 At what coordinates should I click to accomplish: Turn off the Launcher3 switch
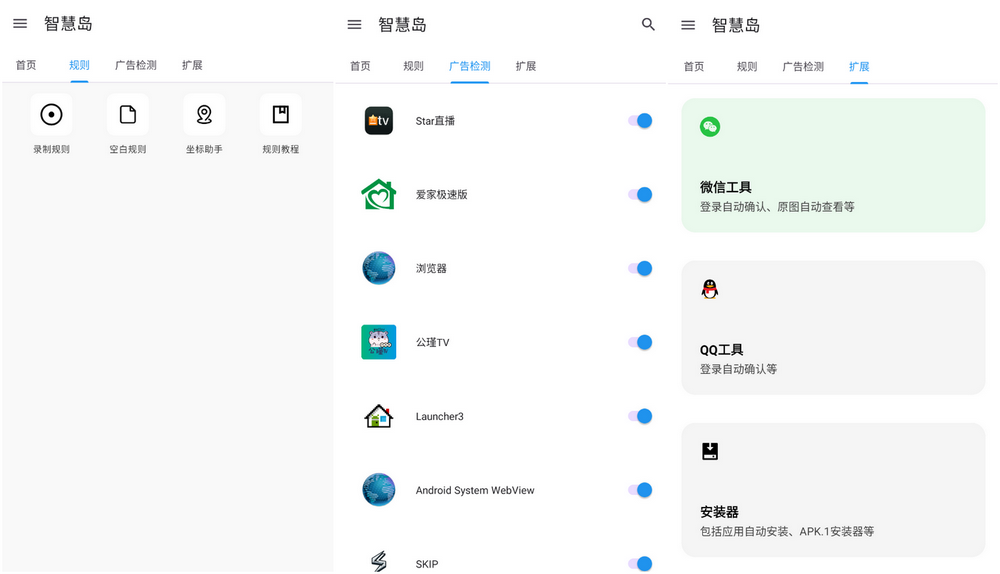pyautogui.click(x=640, y=416)
